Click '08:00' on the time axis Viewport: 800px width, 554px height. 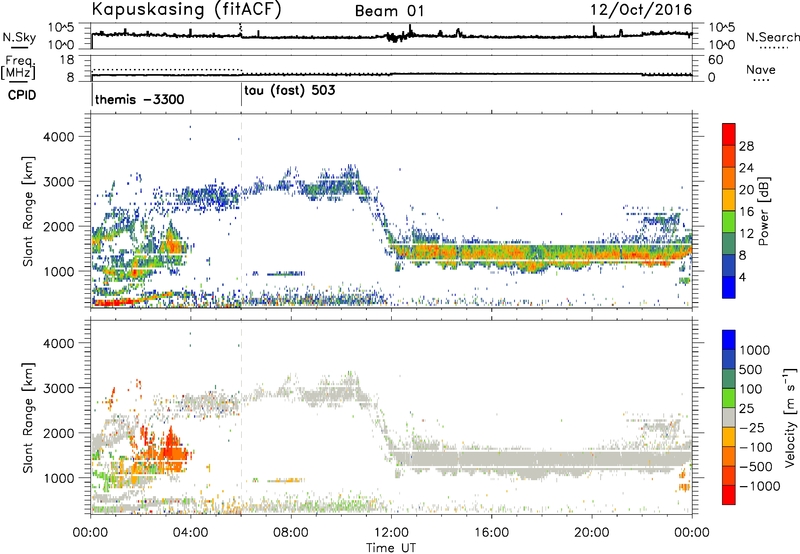click(291, 533)
